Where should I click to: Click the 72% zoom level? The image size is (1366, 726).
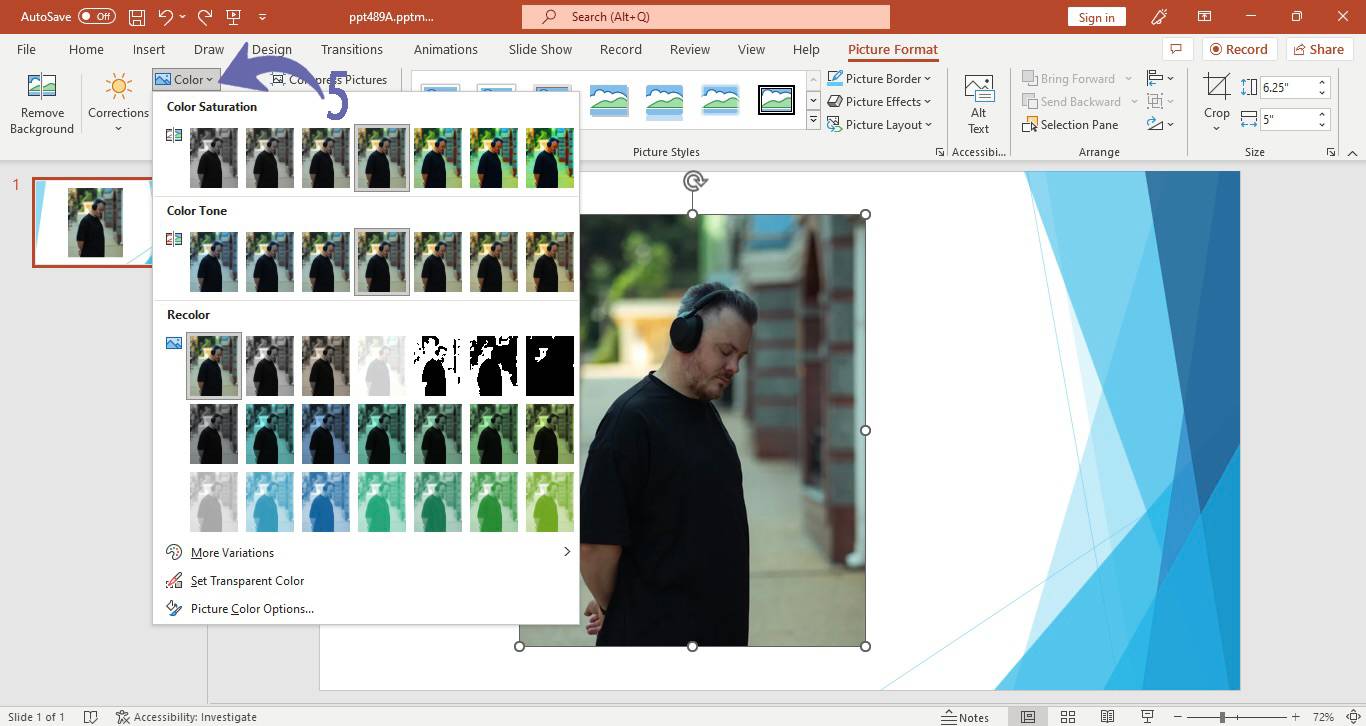(x=1322, y=717)
